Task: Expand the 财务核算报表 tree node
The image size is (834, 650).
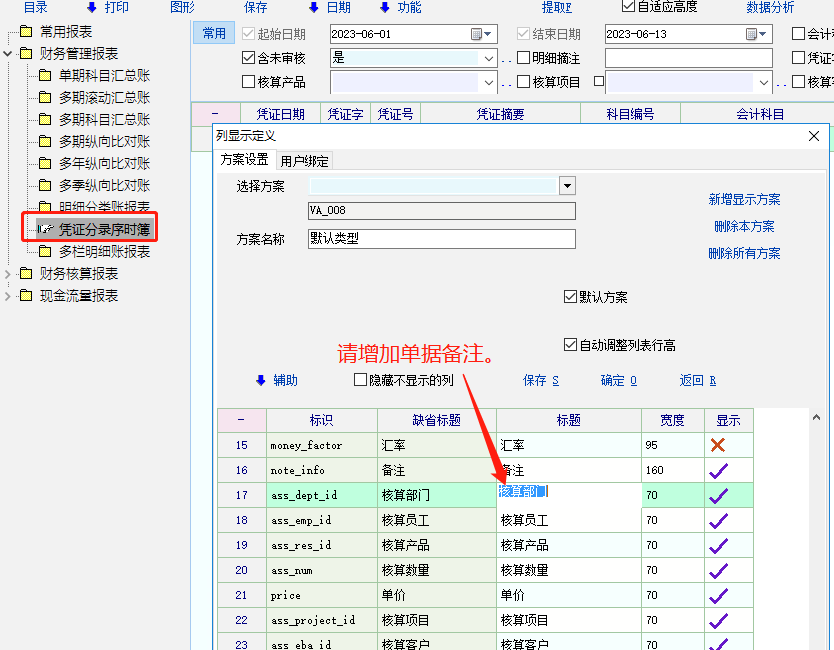Action: click(x=9, y=274)
